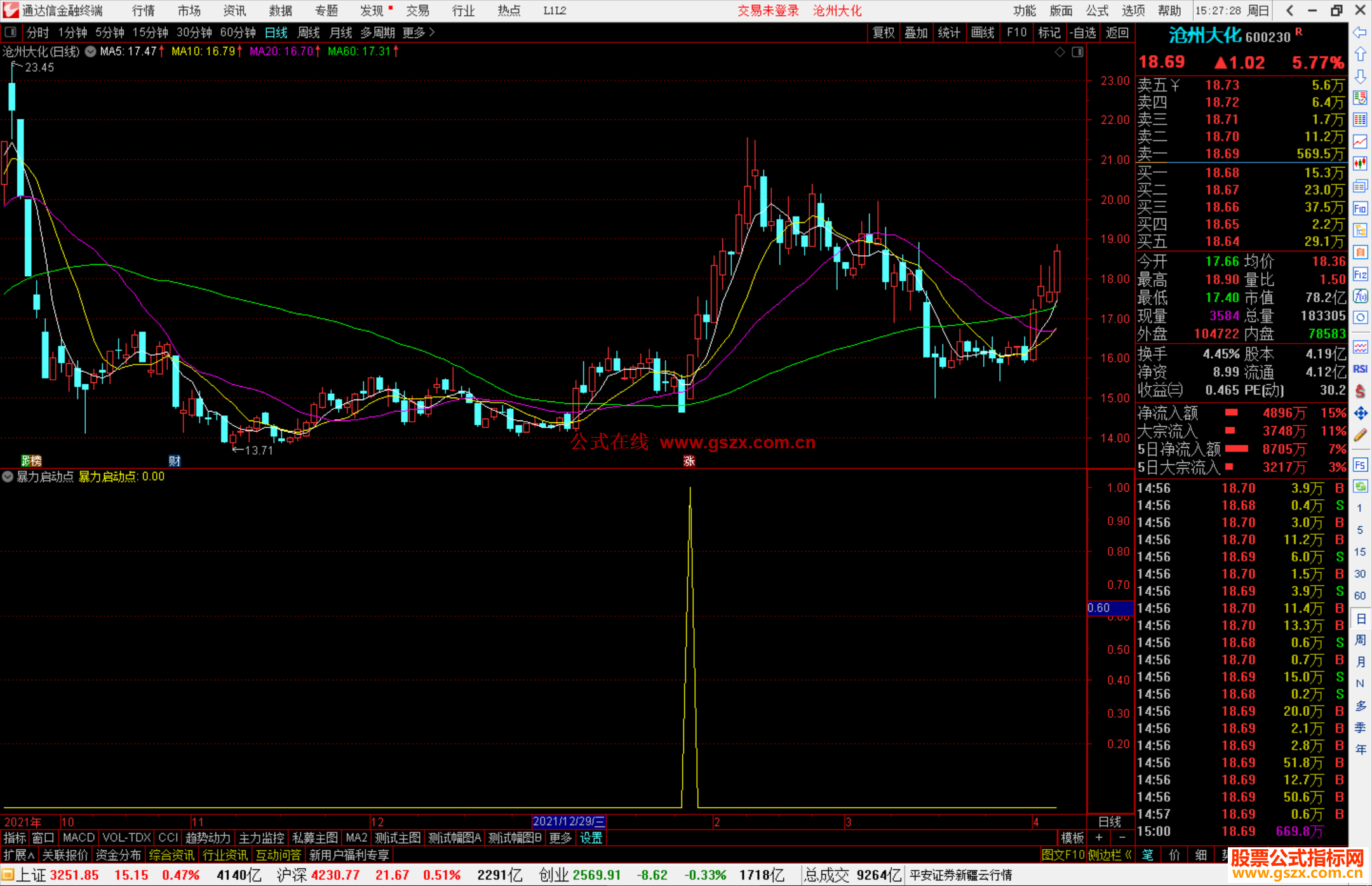The image size is (1372, 886).
Task: Select weekly 周 period in sidebar
Action: [1360, 640]
